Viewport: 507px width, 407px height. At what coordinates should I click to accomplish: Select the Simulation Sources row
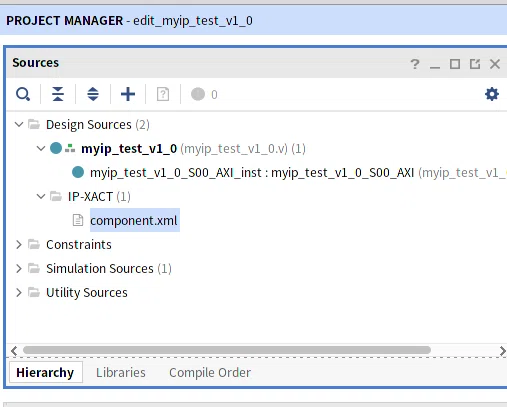[109, 268]
